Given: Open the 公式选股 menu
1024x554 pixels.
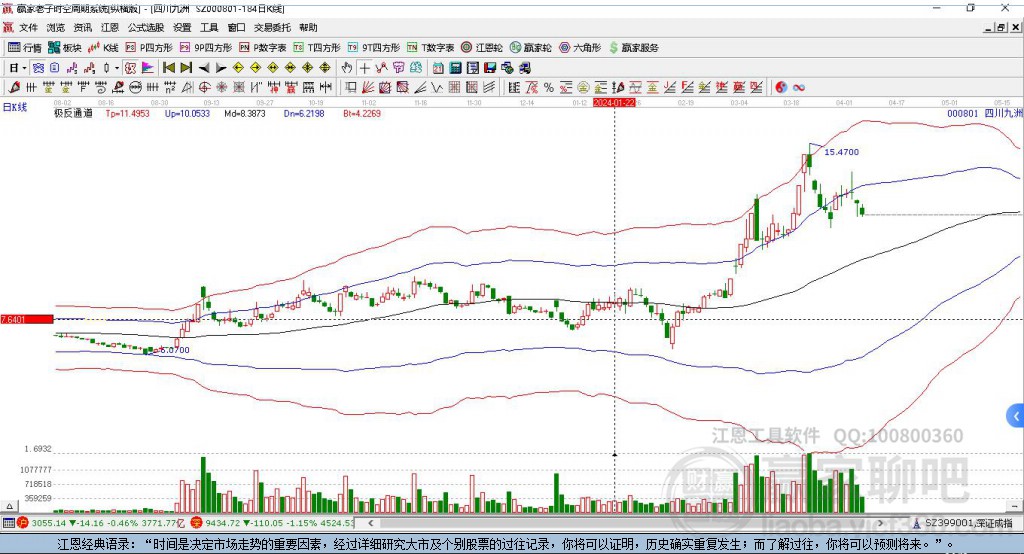Looking at the screenshot, I should (x=146, y=27).
